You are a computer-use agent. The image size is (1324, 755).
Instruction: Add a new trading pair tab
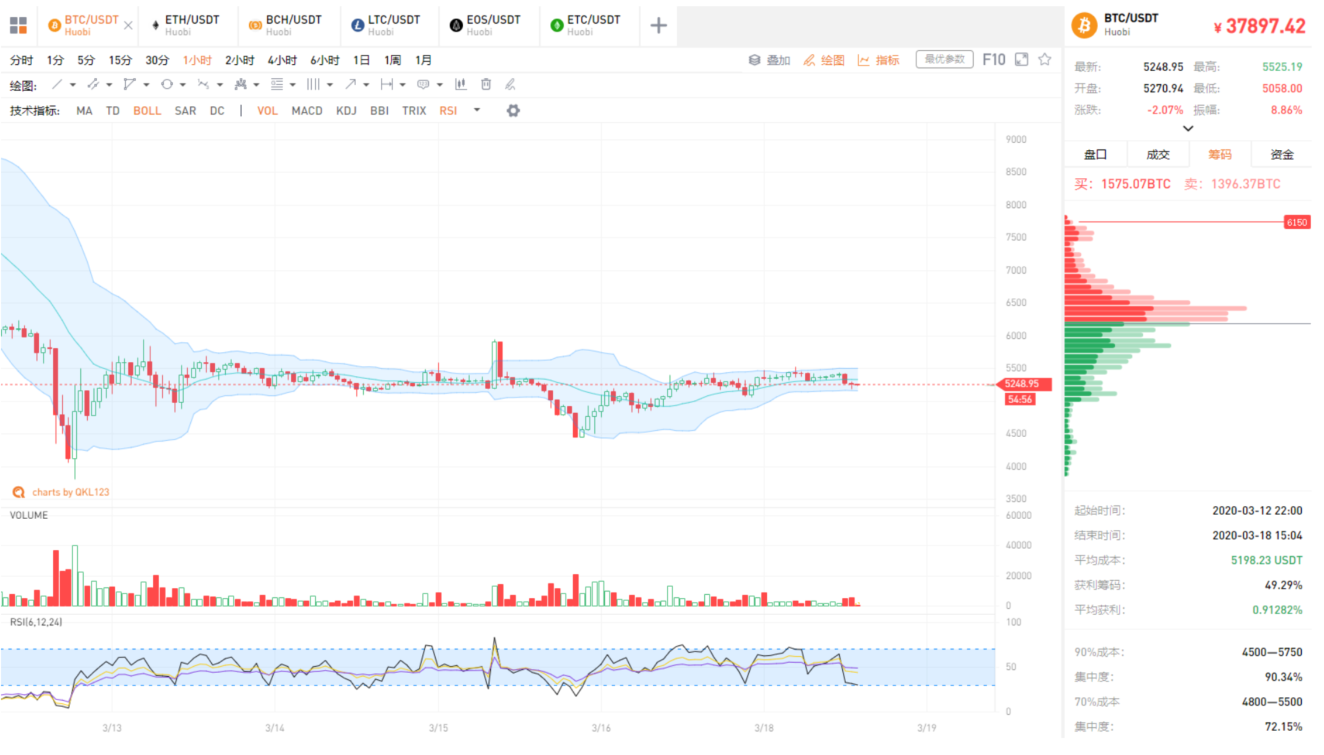click(658, 25)
